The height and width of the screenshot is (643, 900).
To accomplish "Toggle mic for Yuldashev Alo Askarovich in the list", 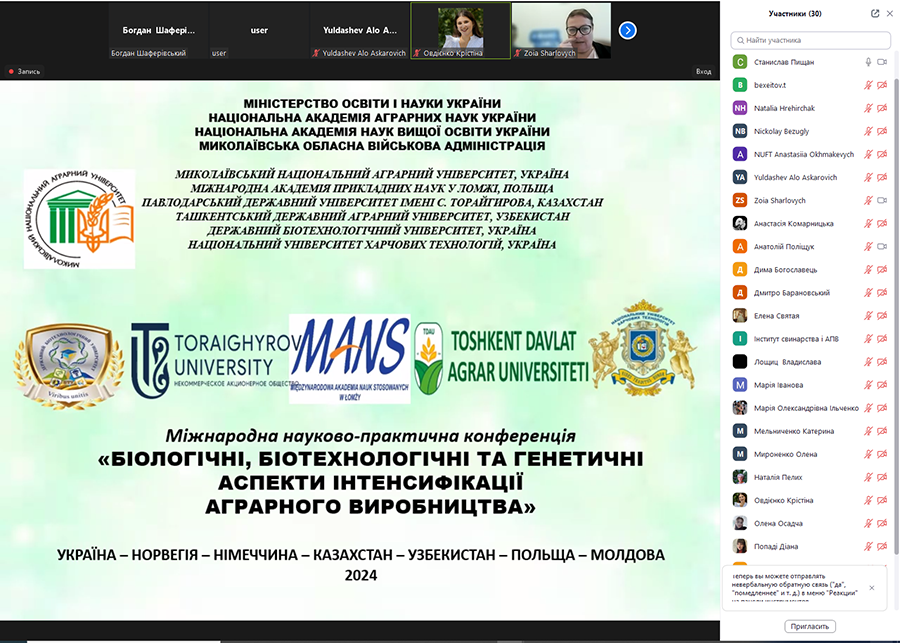I will 868,177.
